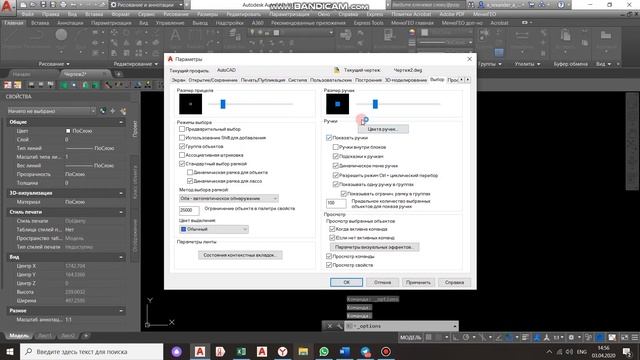This screenshot has width=640, height=360.
Task: Toggle Подсказки к ручкам checkbox
Action: [x=336, y=156]
